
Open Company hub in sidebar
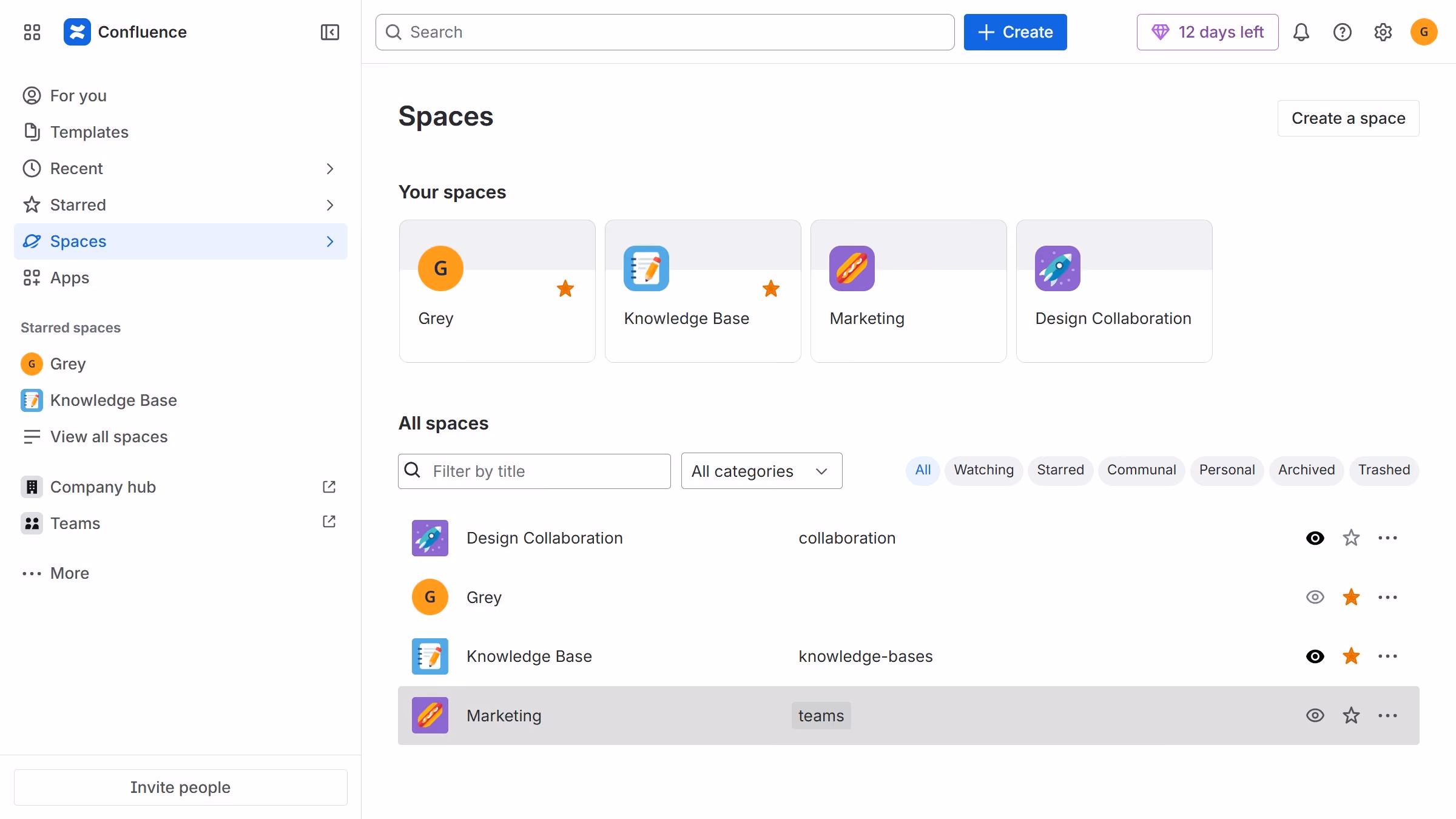(x=180, y=487)
